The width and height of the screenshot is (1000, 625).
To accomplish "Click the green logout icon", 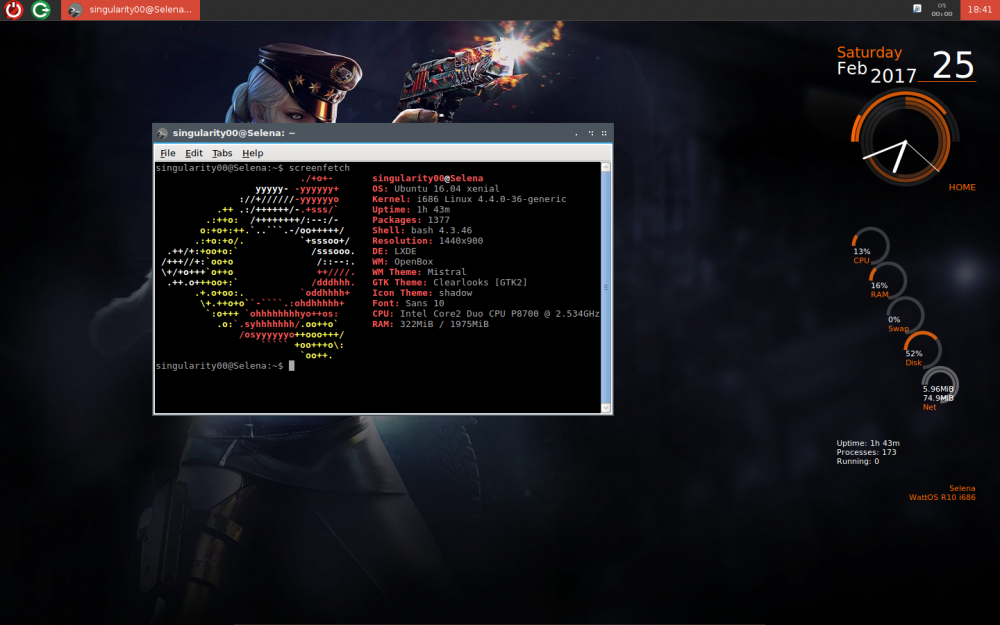I will pos(41,10).
